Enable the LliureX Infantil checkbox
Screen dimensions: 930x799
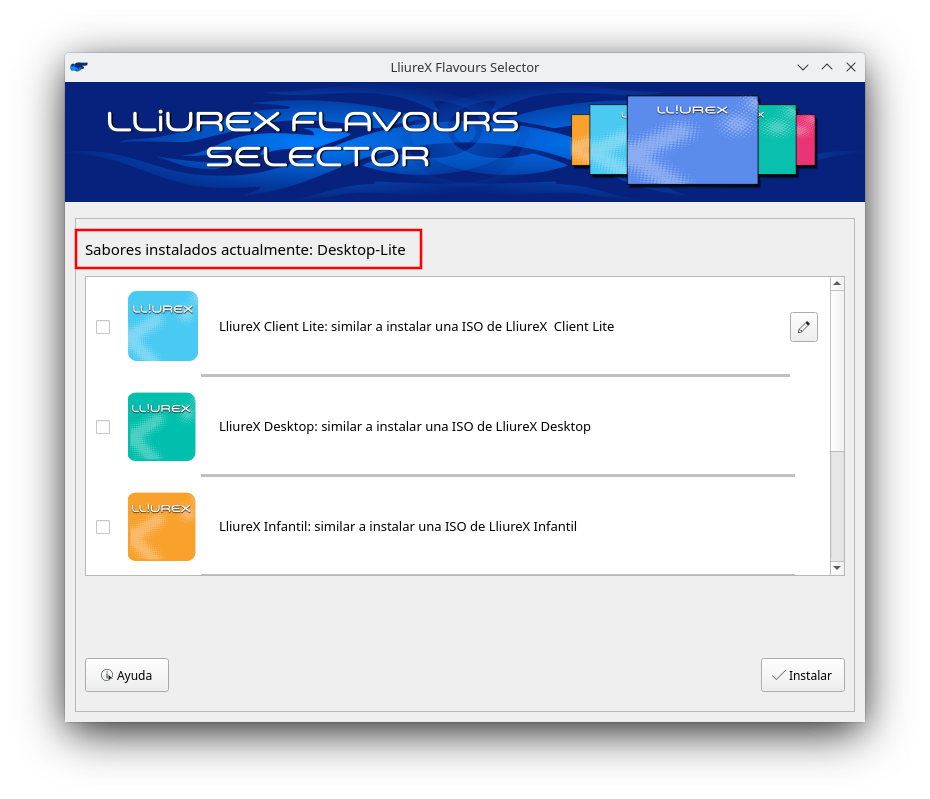[x=103, y=527]
